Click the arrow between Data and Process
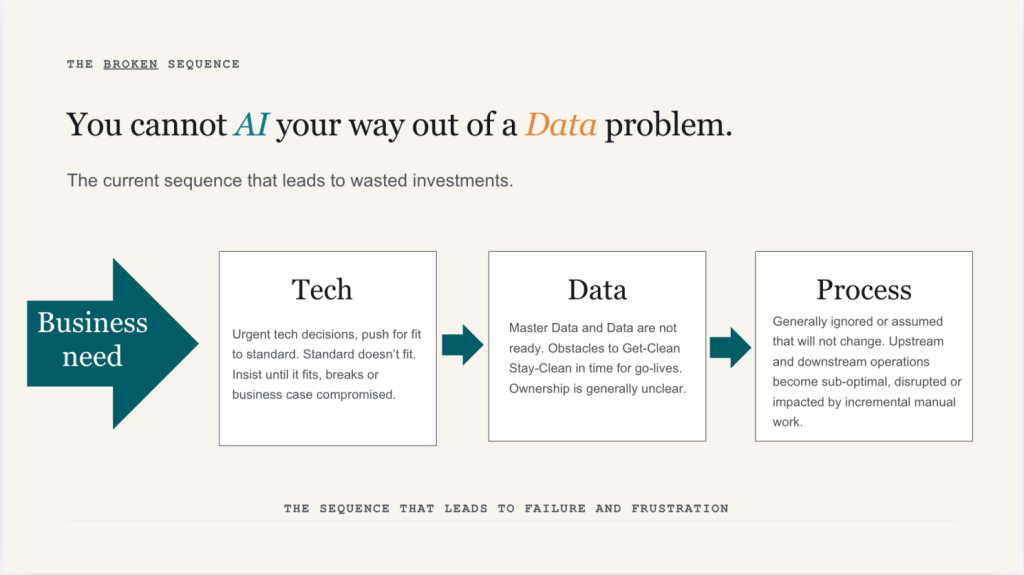Image resolution: width=1024 pixels, height=575 pixels. 730,347
